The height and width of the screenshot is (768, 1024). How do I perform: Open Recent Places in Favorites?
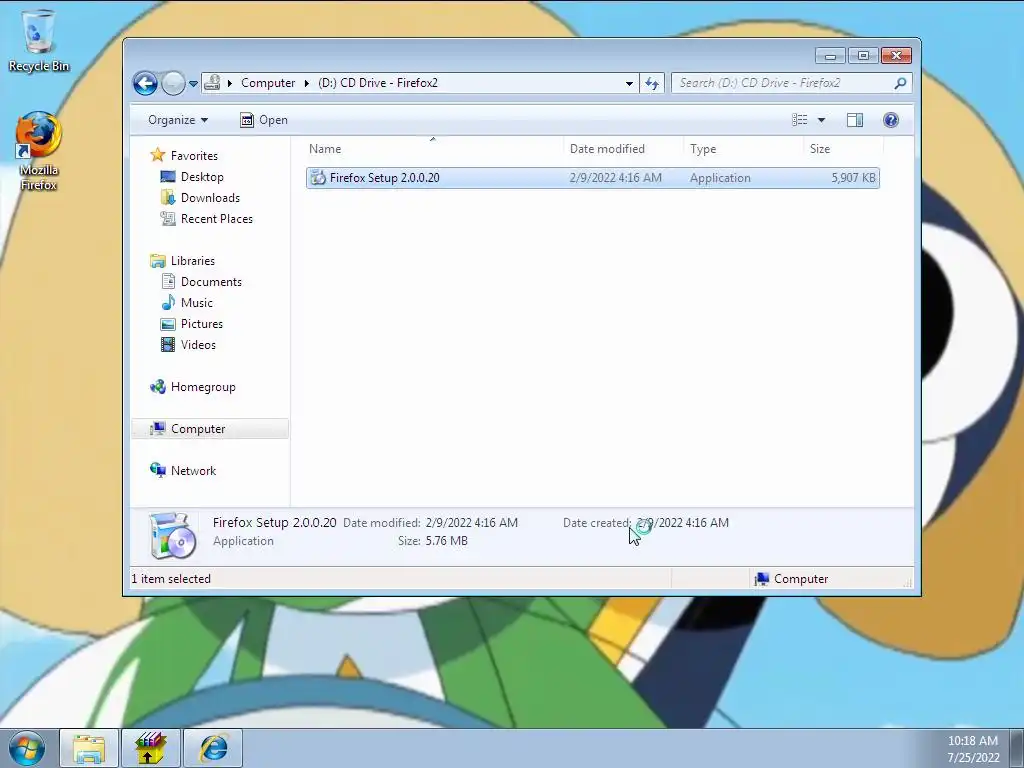pyautogui.click(x=216, y=218)
